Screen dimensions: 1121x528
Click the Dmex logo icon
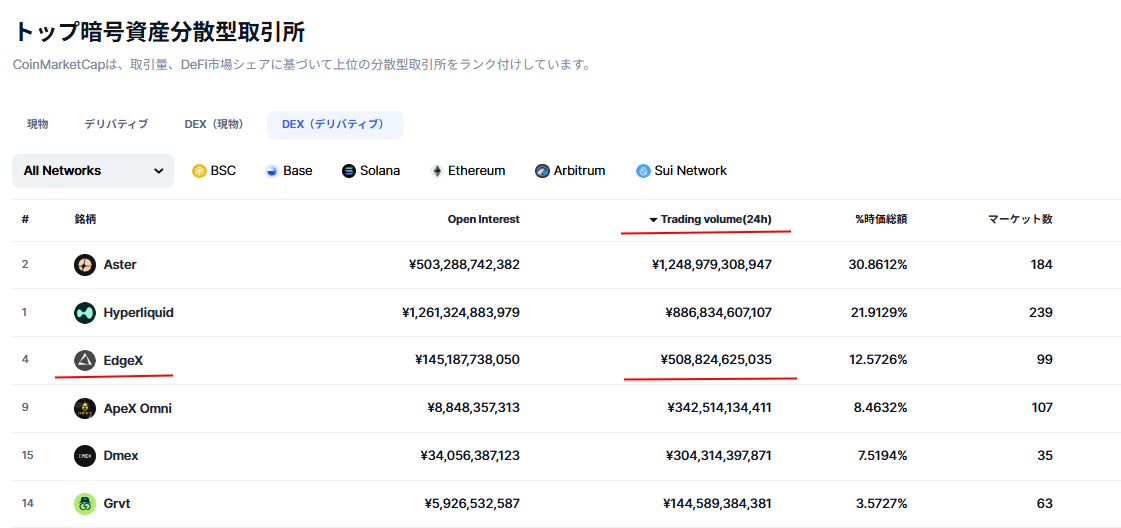tap(85, 456)
